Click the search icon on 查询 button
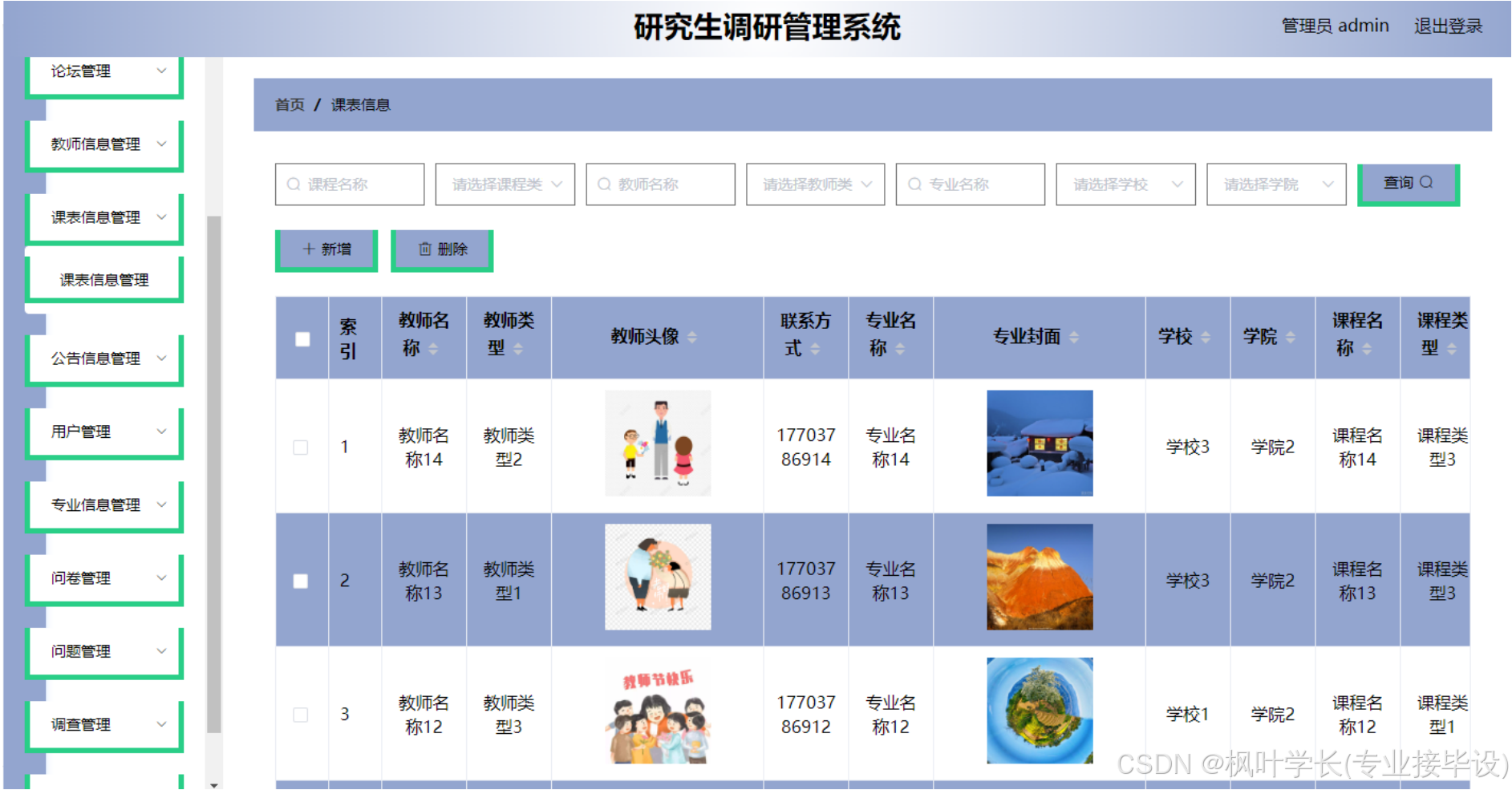 point(1426,183)
